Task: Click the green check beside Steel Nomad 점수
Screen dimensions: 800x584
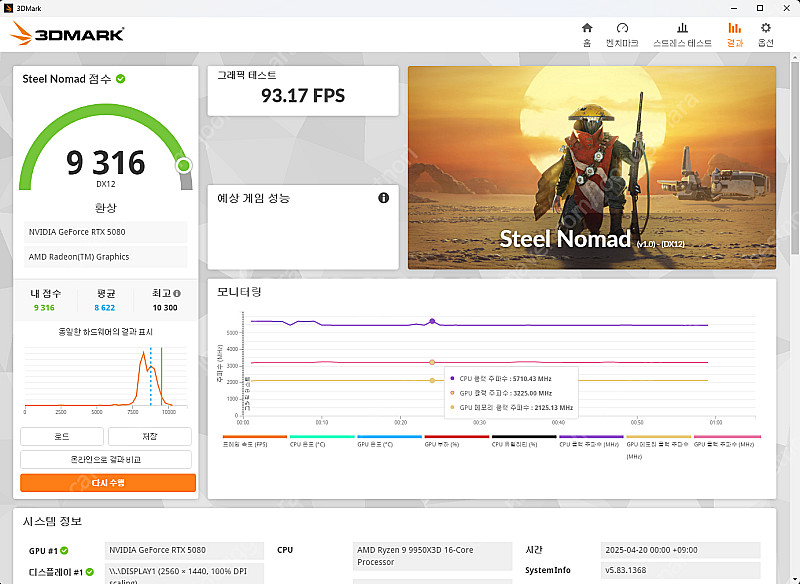Action: point(120,79)
